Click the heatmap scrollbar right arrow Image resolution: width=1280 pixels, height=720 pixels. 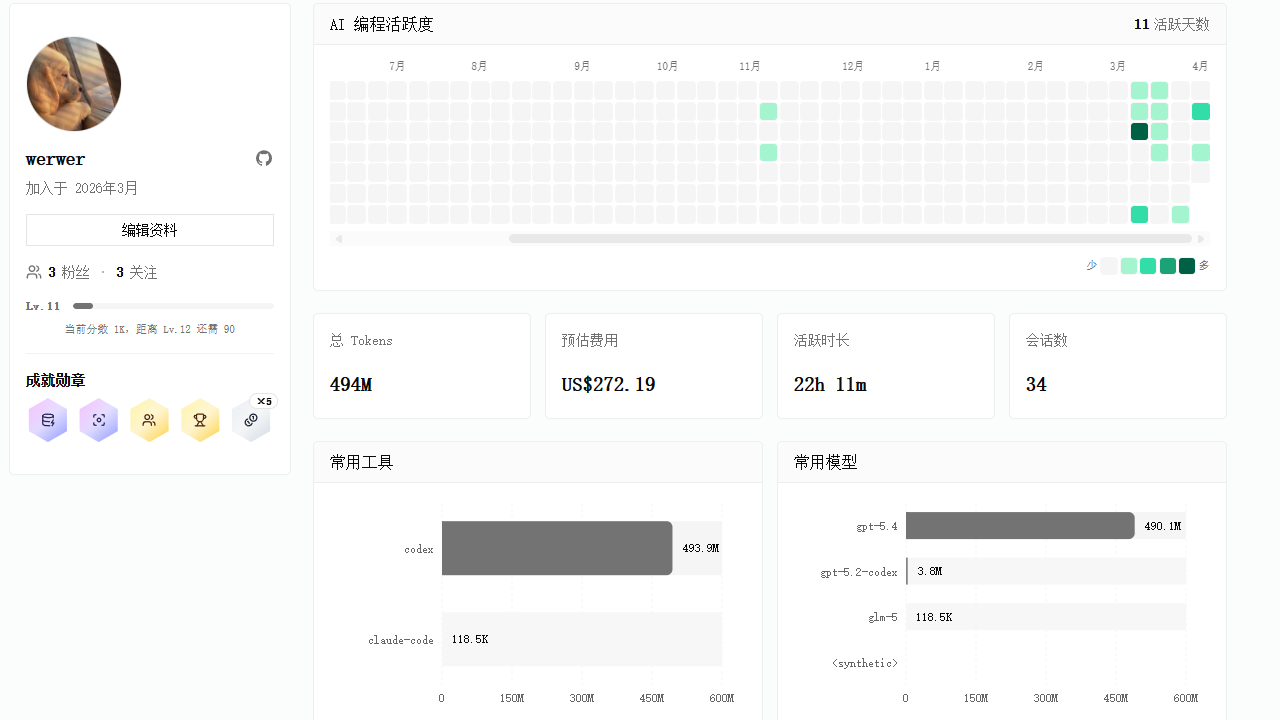click(1202, 239)
